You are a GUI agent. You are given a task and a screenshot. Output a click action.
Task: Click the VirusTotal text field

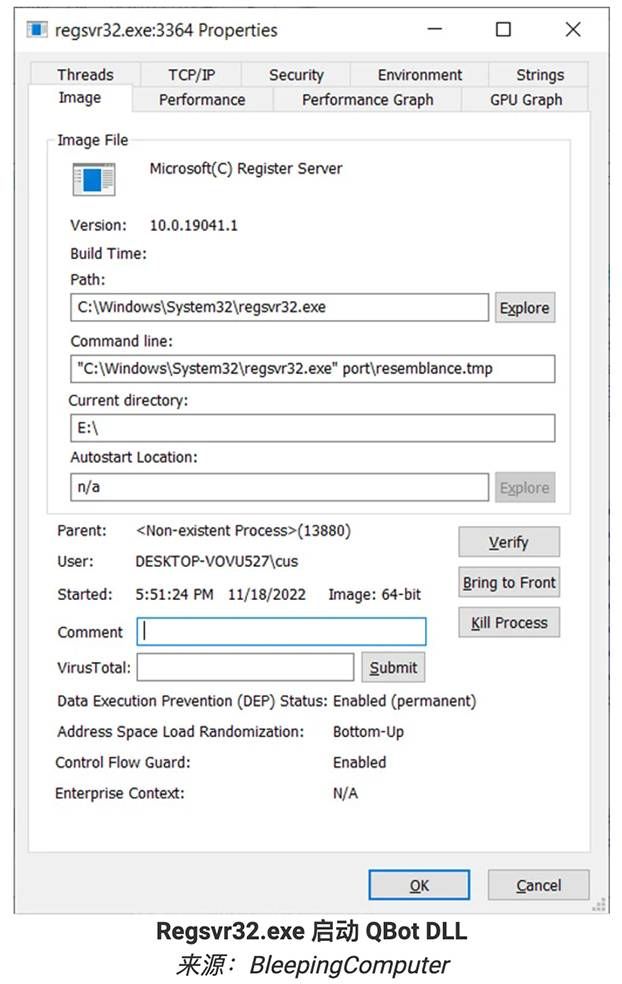click(245, 667)
